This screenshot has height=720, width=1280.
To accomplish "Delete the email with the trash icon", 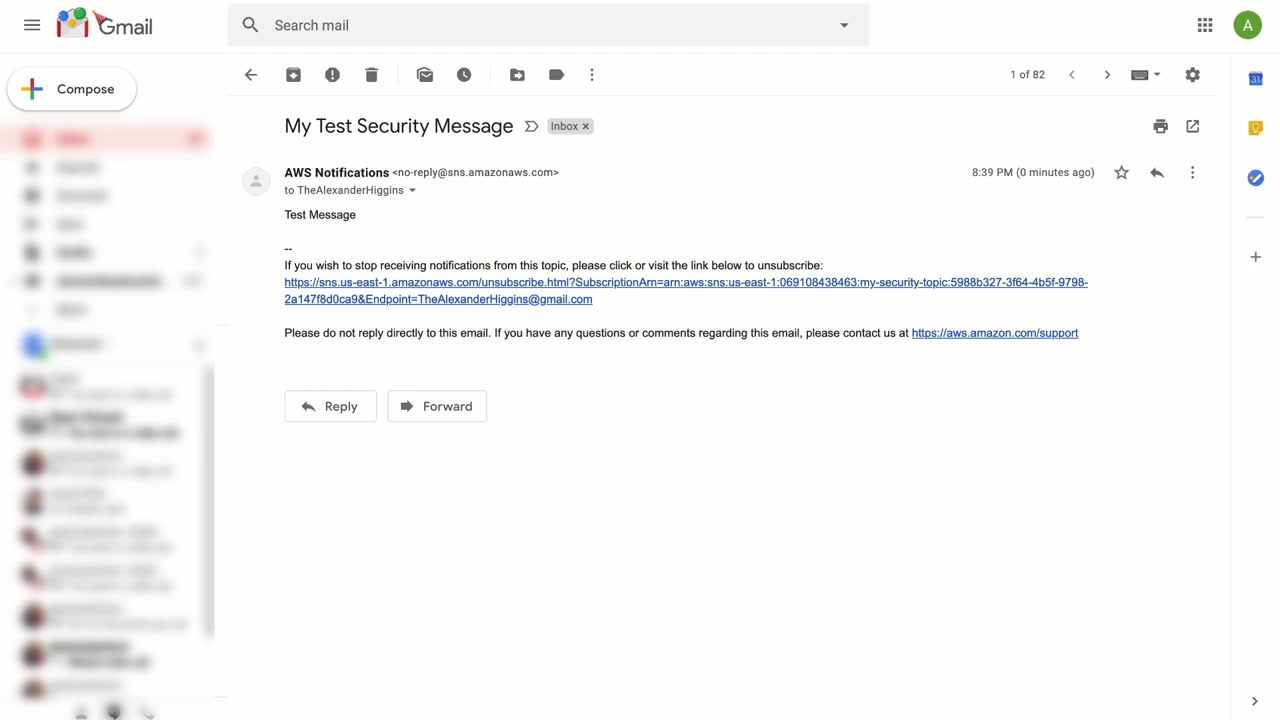I will point(371,75).
